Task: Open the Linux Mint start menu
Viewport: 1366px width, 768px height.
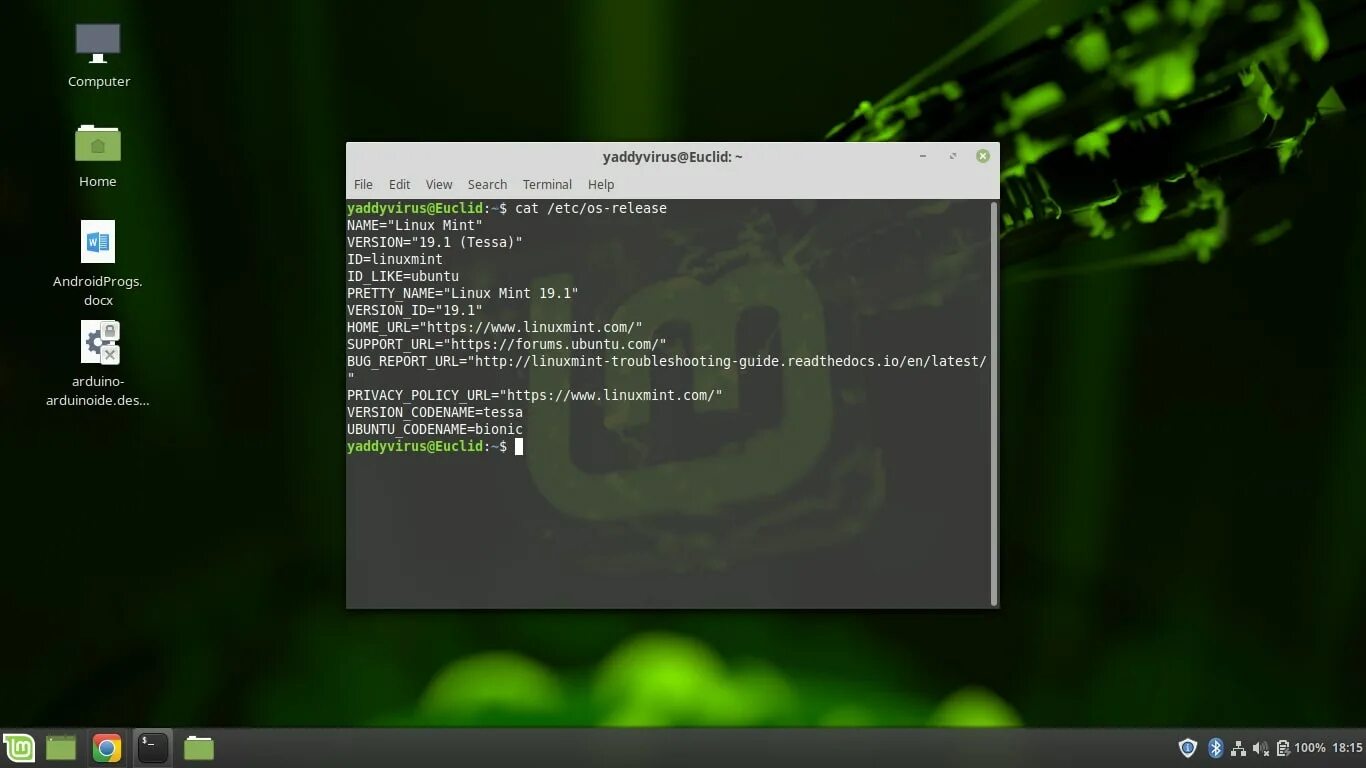Action: tap(18, 747)
